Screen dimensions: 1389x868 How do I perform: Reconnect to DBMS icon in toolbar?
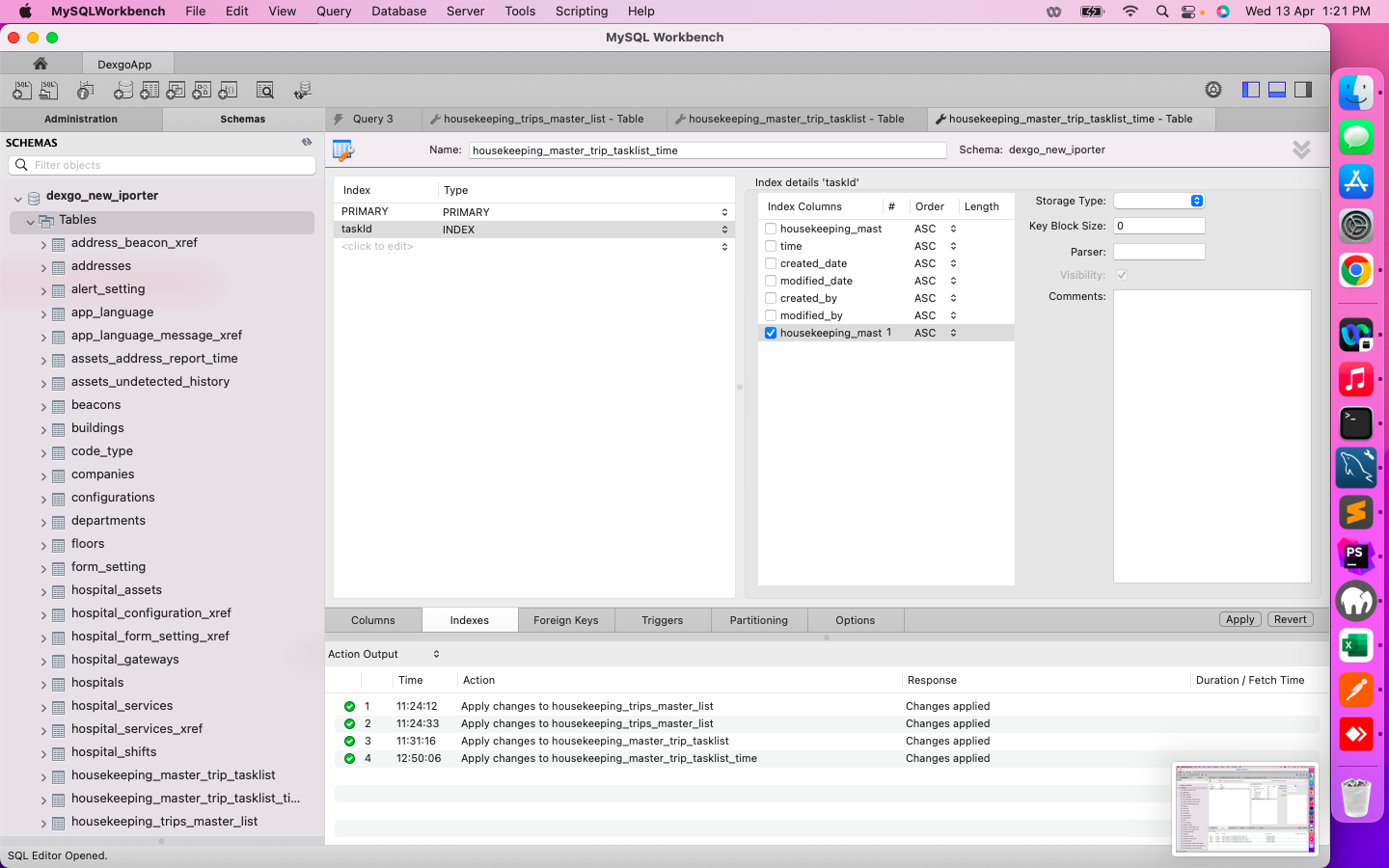[303, 90]
